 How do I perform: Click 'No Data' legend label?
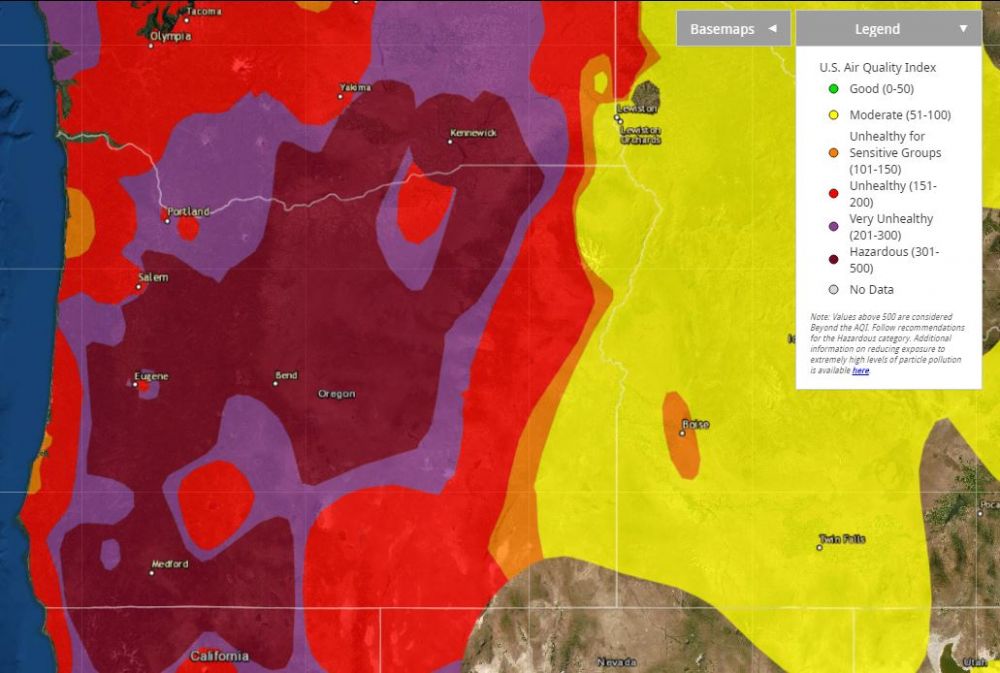(x=871, y=290)
